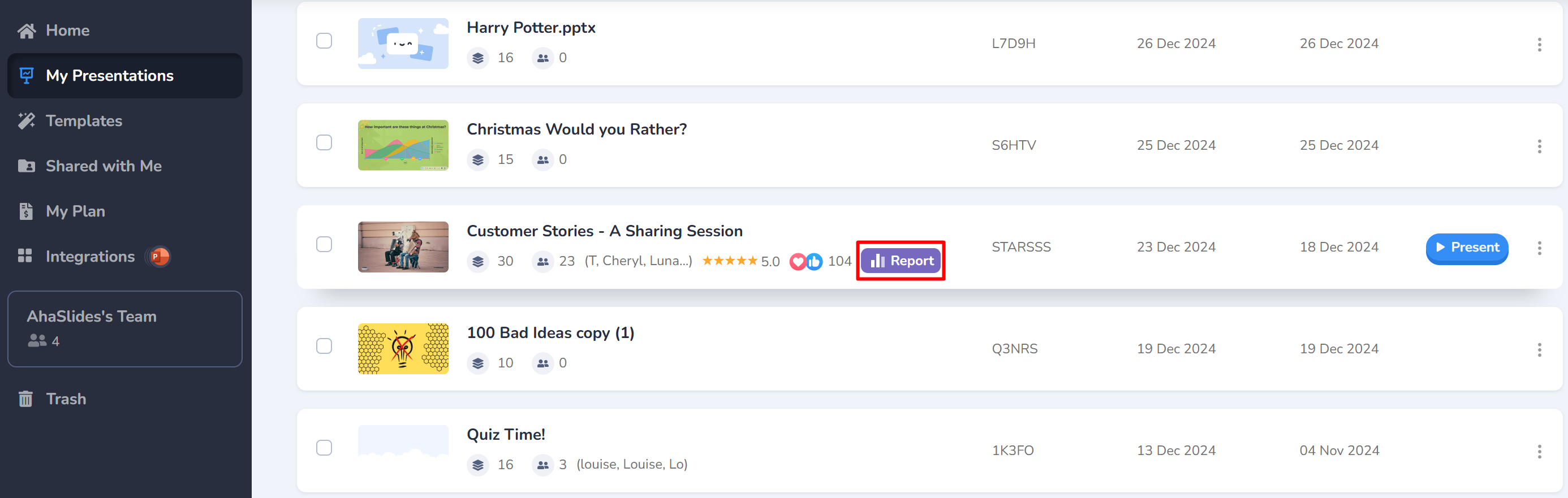Tick the Christmas Would you Rather? checkbox

[324, 142]
